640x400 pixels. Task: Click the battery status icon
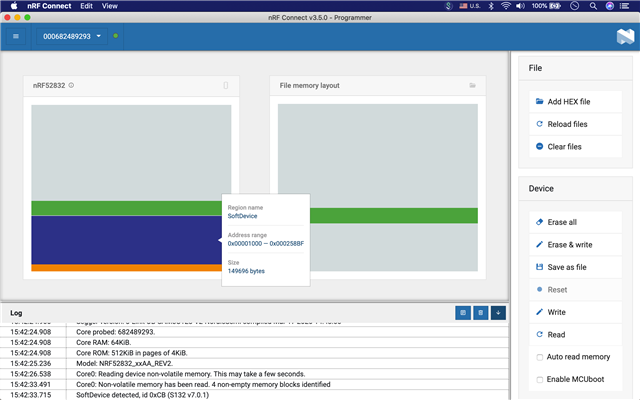pos(554,6)
